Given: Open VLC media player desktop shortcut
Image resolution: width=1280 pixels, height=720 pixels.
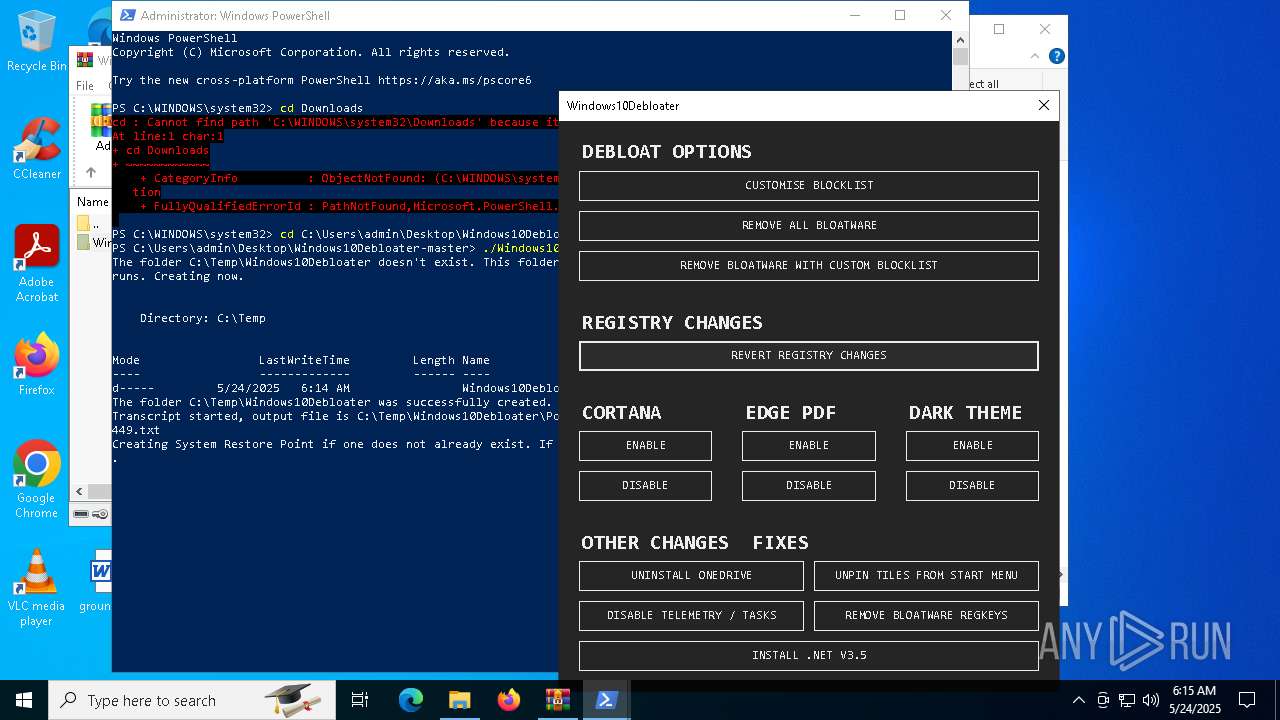Looking at the screenshot, I should [x=36, y=588].
